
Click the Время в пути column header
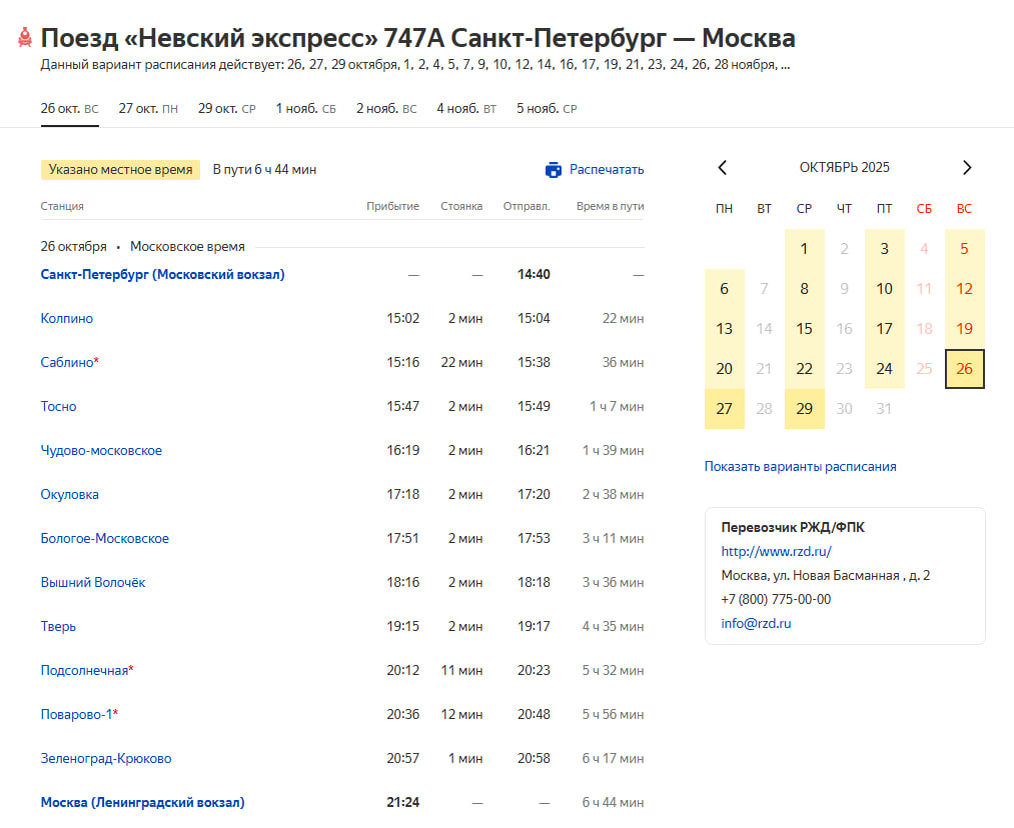[x=610, y=206]
